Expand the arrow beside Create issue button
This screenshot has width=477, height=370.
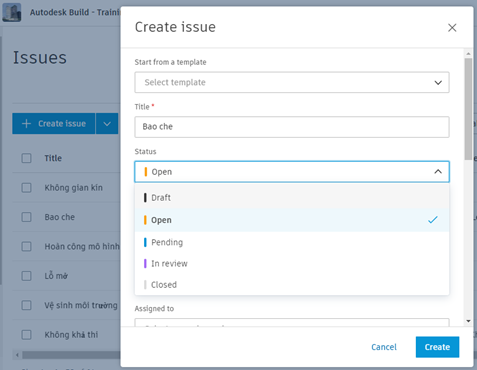coord(107,124)
